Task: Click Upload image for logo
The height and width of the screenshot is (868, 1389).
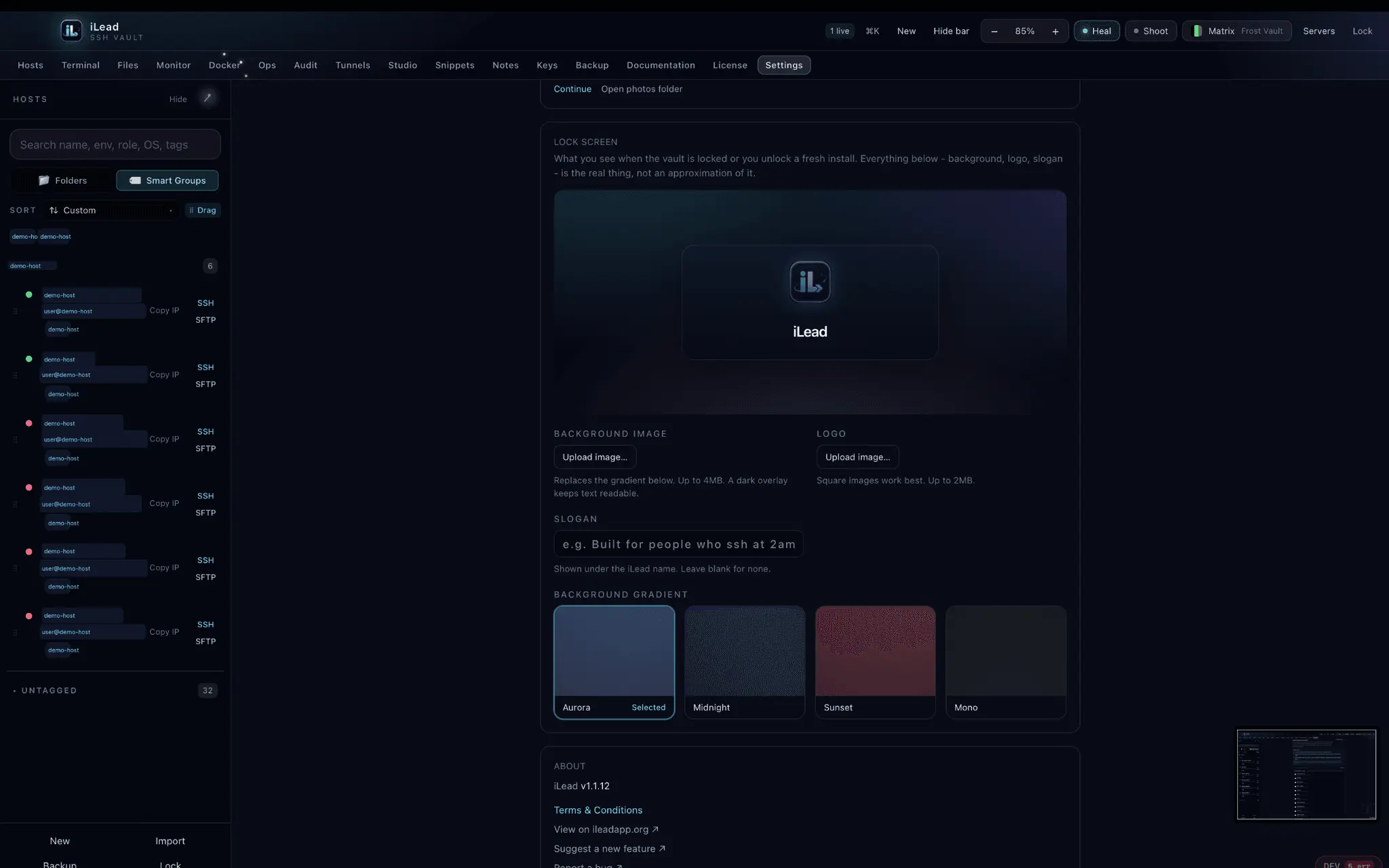Action: click(x=857, y=457)
